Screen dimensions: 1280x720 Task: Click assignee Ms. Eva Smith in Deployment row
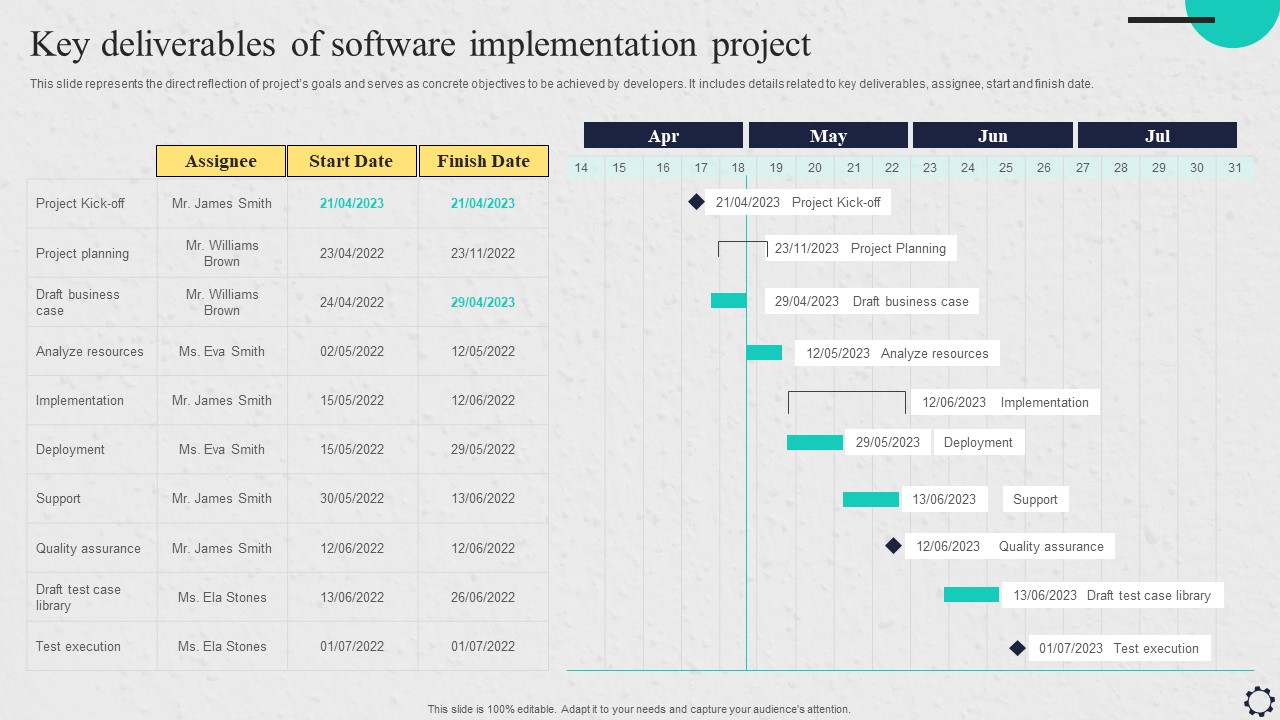222,449
